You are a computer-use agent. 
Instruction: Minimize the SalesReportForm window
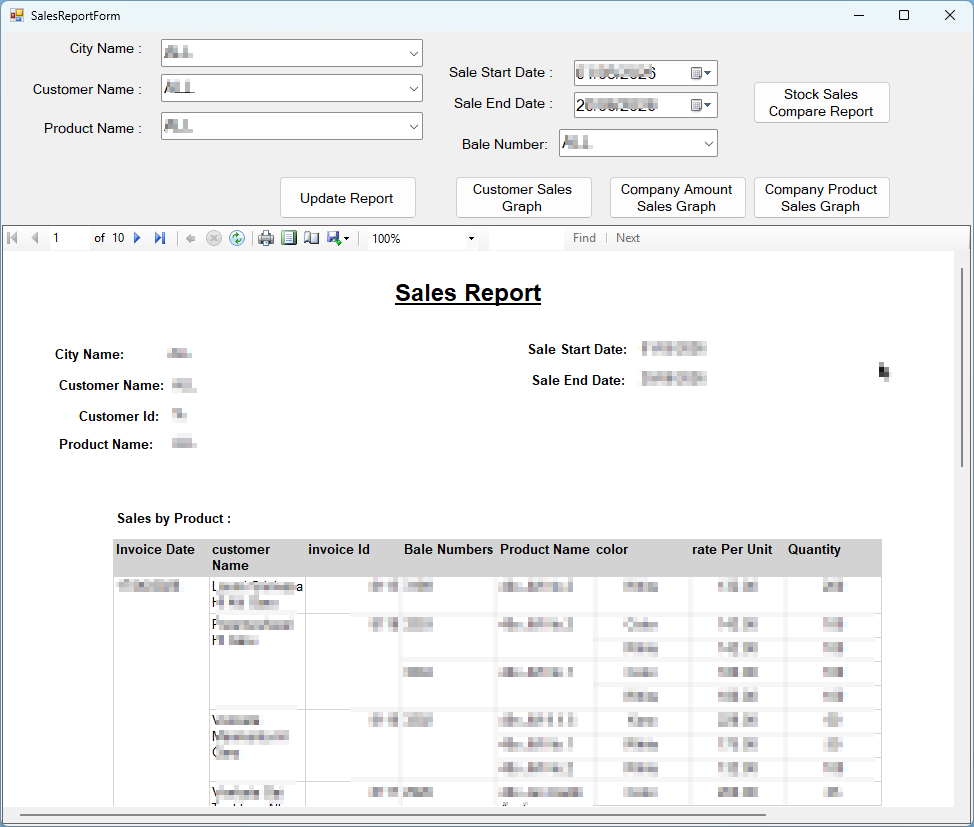click(x=859, y=16)
